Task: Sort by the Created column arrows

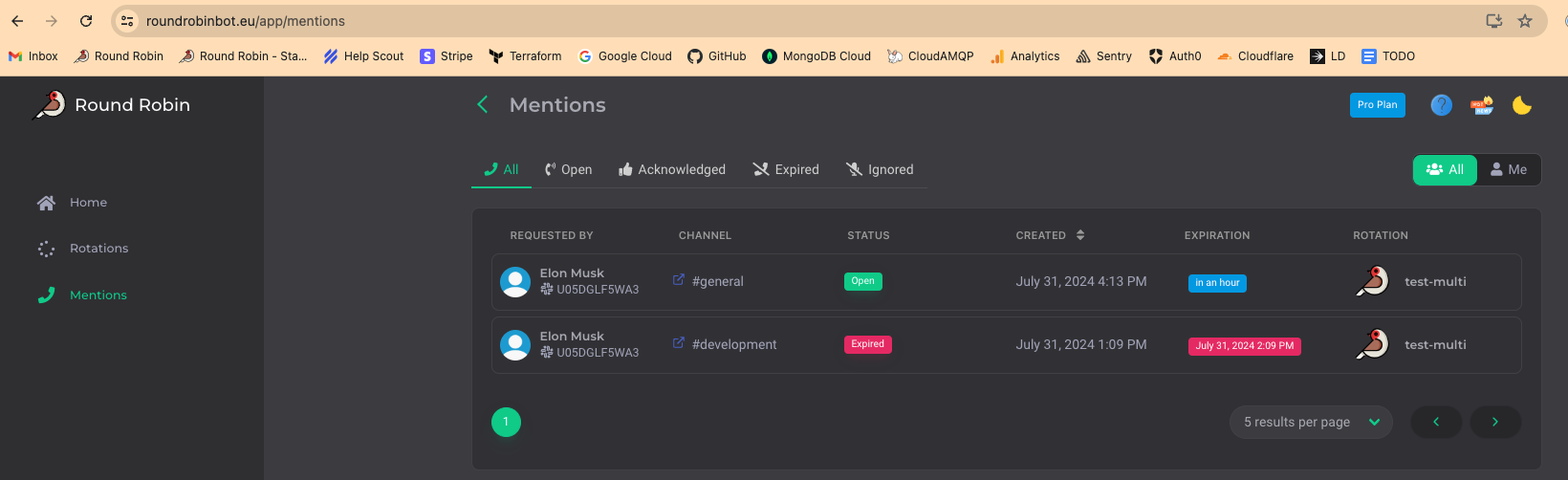Action: click(1080, 235)
